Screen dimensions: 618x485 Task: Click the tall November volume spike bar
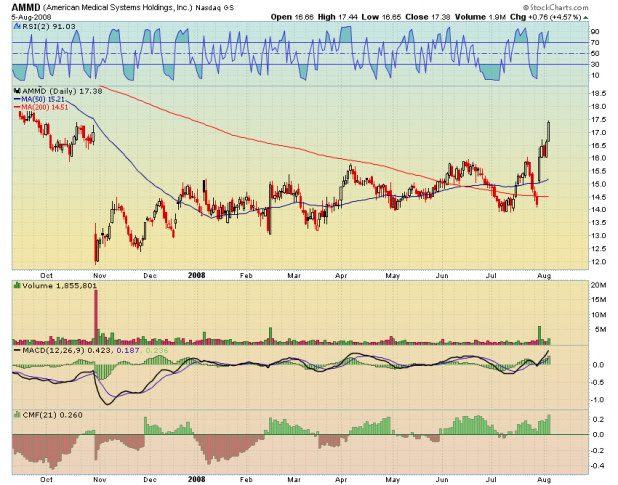click(x=96, y=317)
